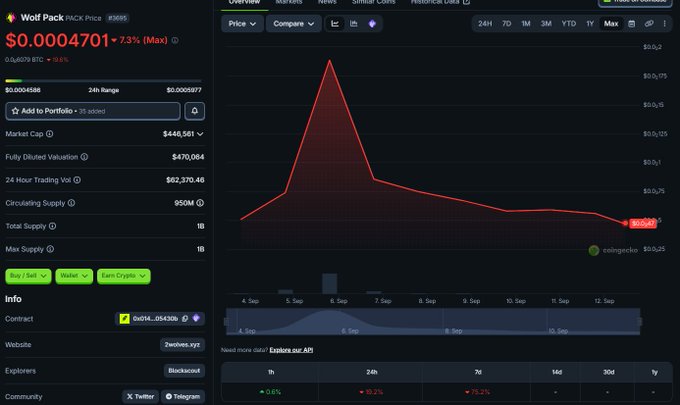This screenshot has width=680, height=405.
Task: Click info icon next to 24 Hour Trading Vol
Action: coord(77,180)
